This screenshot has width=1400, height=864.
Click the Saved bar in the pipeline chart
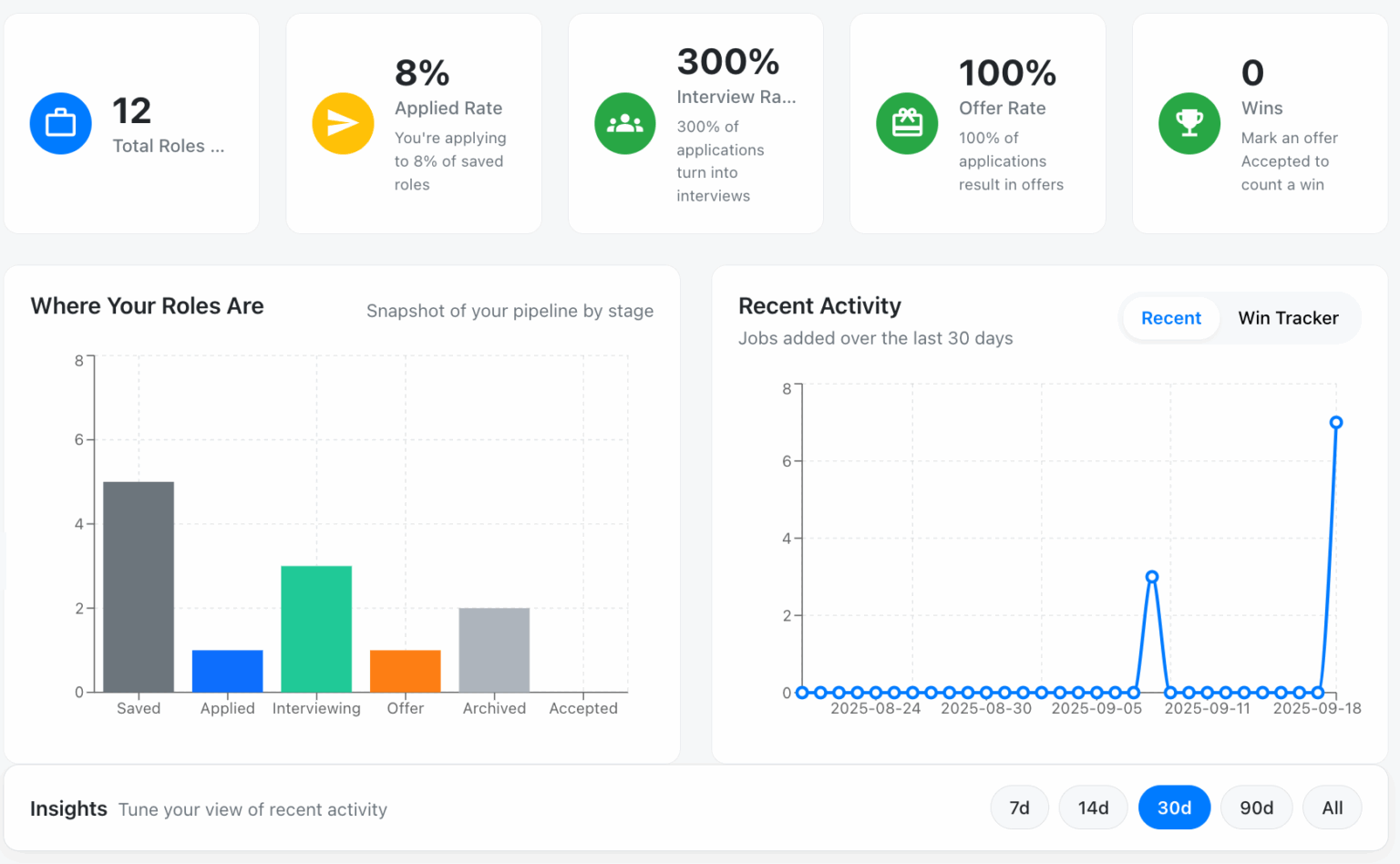[x=138, y=586]
